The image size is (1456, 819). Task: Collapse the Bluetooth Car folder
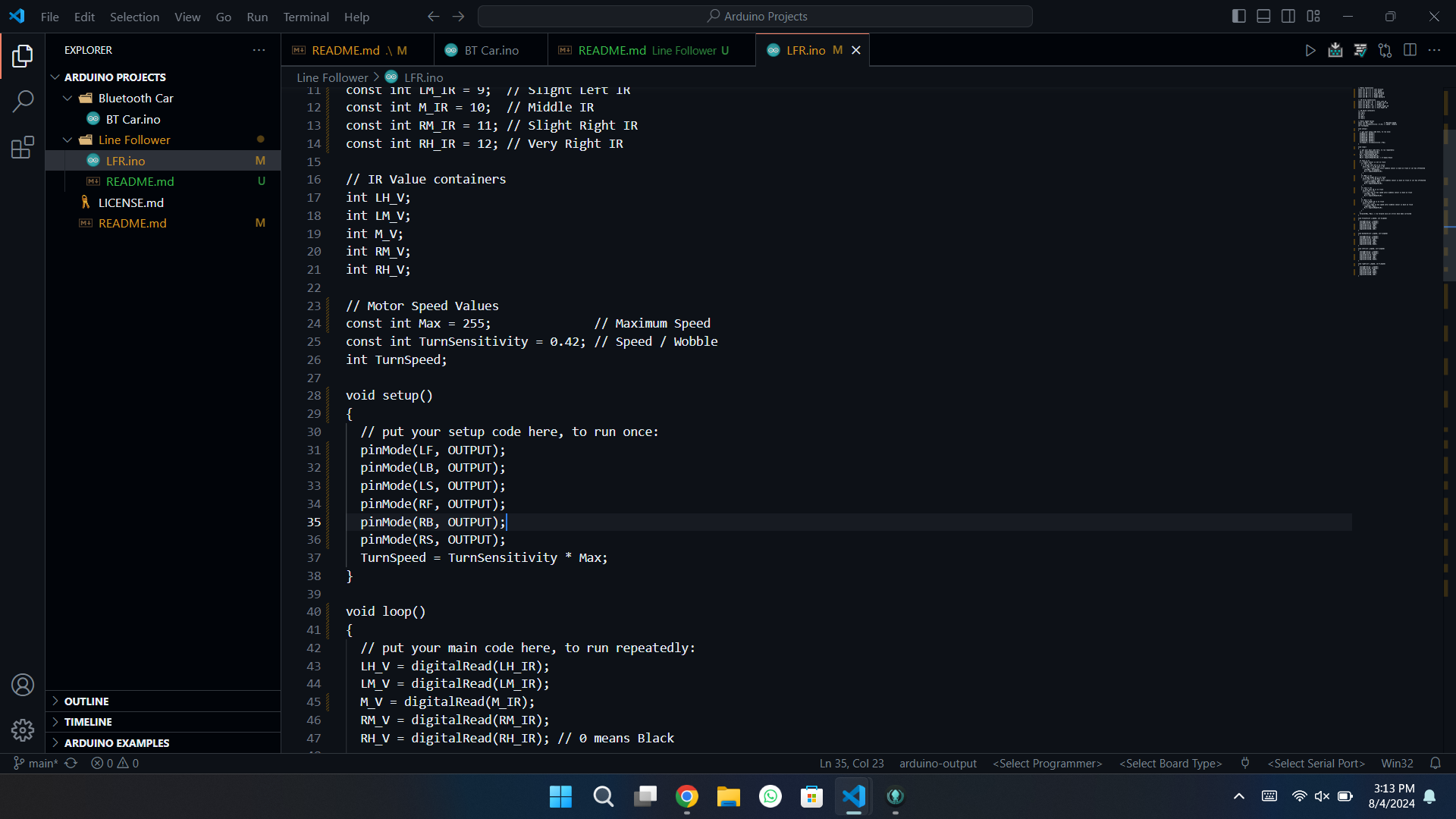point(67,98)
